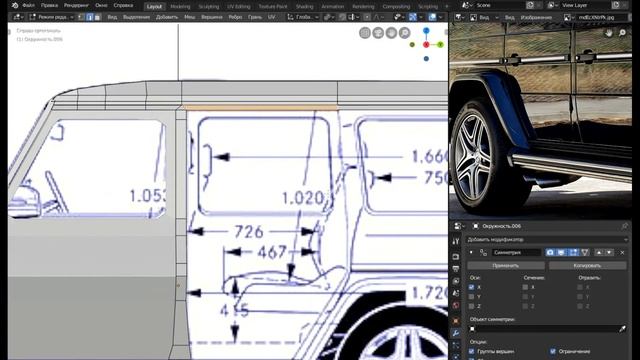This screenshot has height=360, width=640.
Task: Switch to the Texture Paint workspace tab
Action: click(x=273, y=7)
